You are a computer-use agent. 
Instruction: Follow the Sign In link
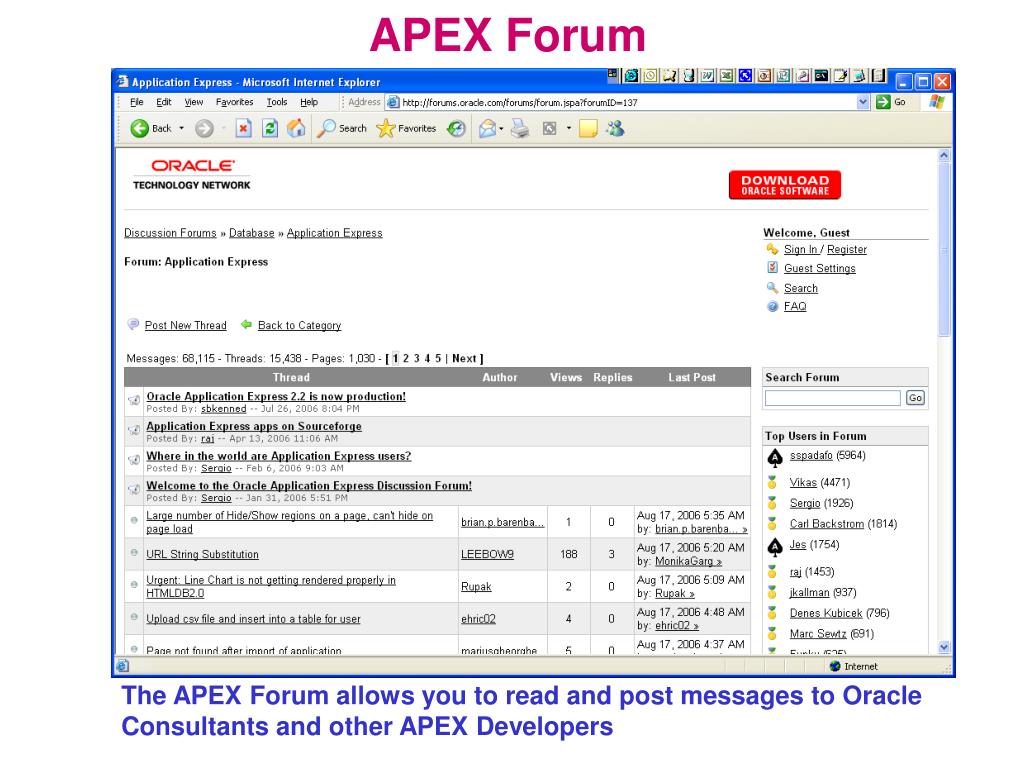click(801, 249)
